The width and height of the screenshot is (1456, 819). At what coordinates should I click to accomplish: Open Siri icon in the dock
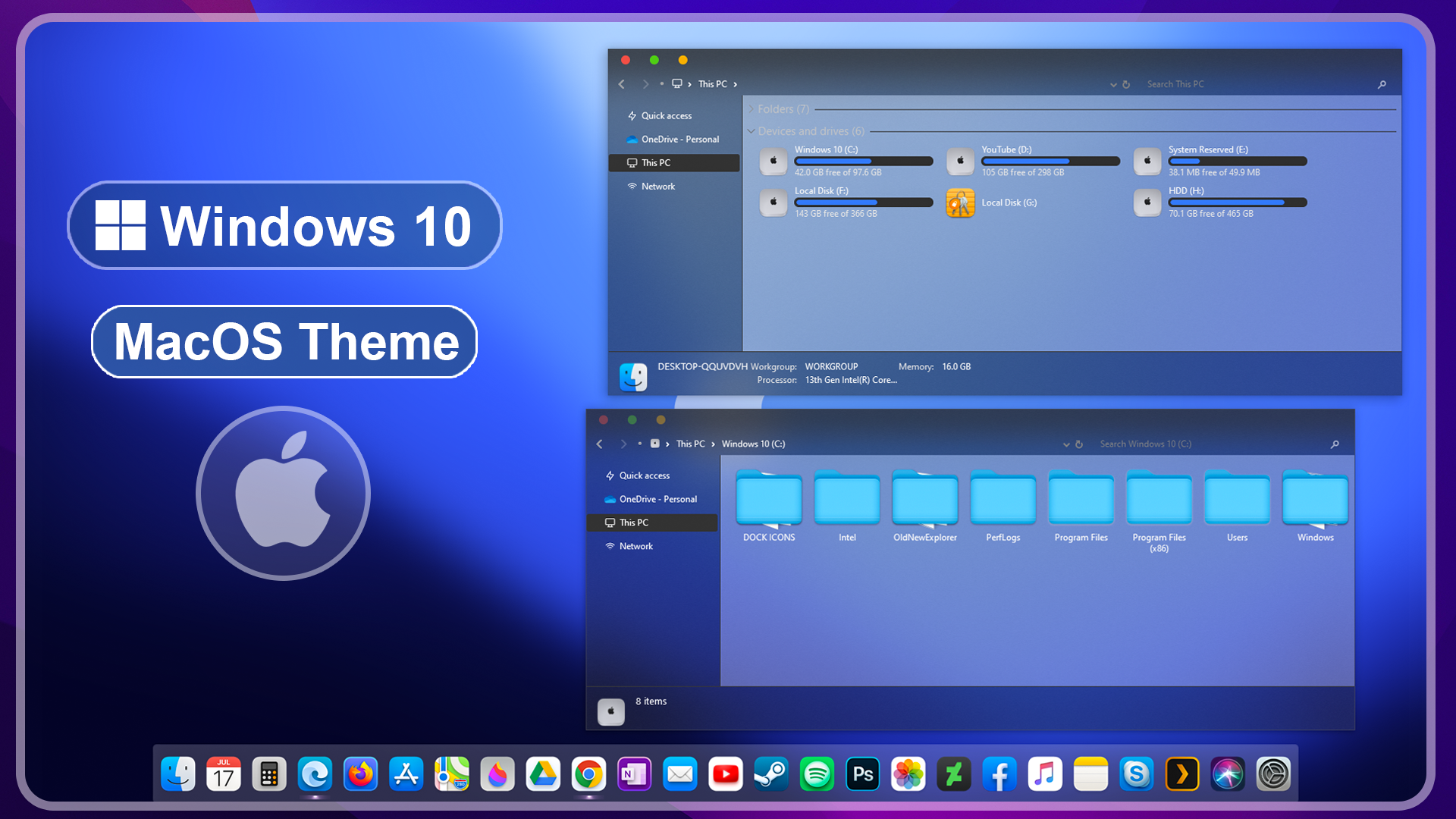(1228, 774)
